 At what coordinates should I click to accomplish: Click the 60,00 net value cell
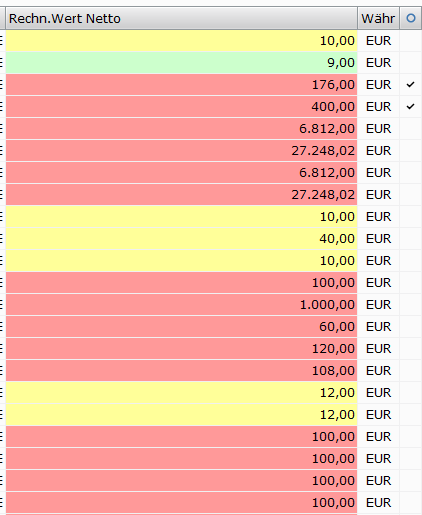(x=182, y=327)
